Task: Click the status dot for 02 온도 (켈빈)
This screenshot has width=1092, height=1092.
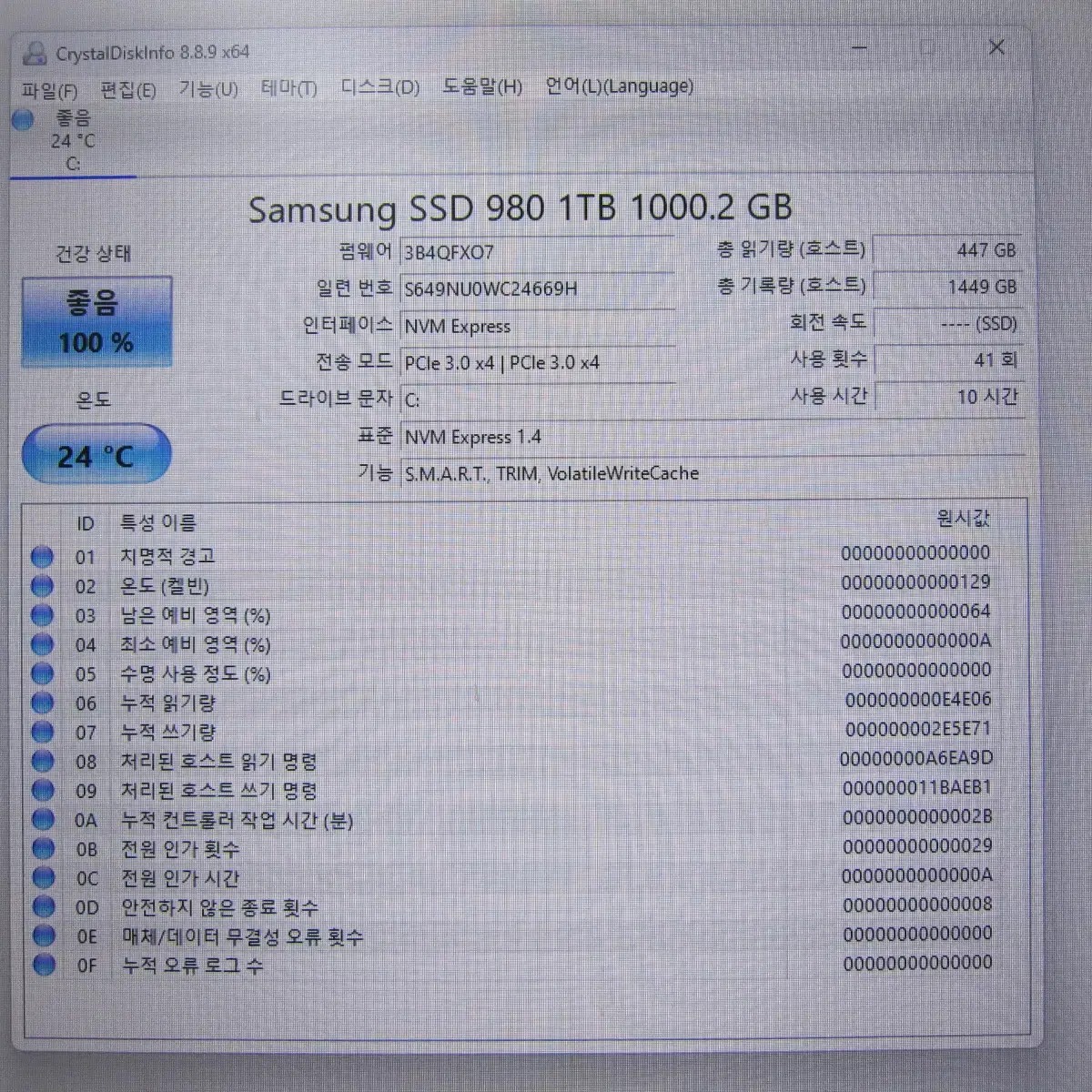Action: point(42,586)
